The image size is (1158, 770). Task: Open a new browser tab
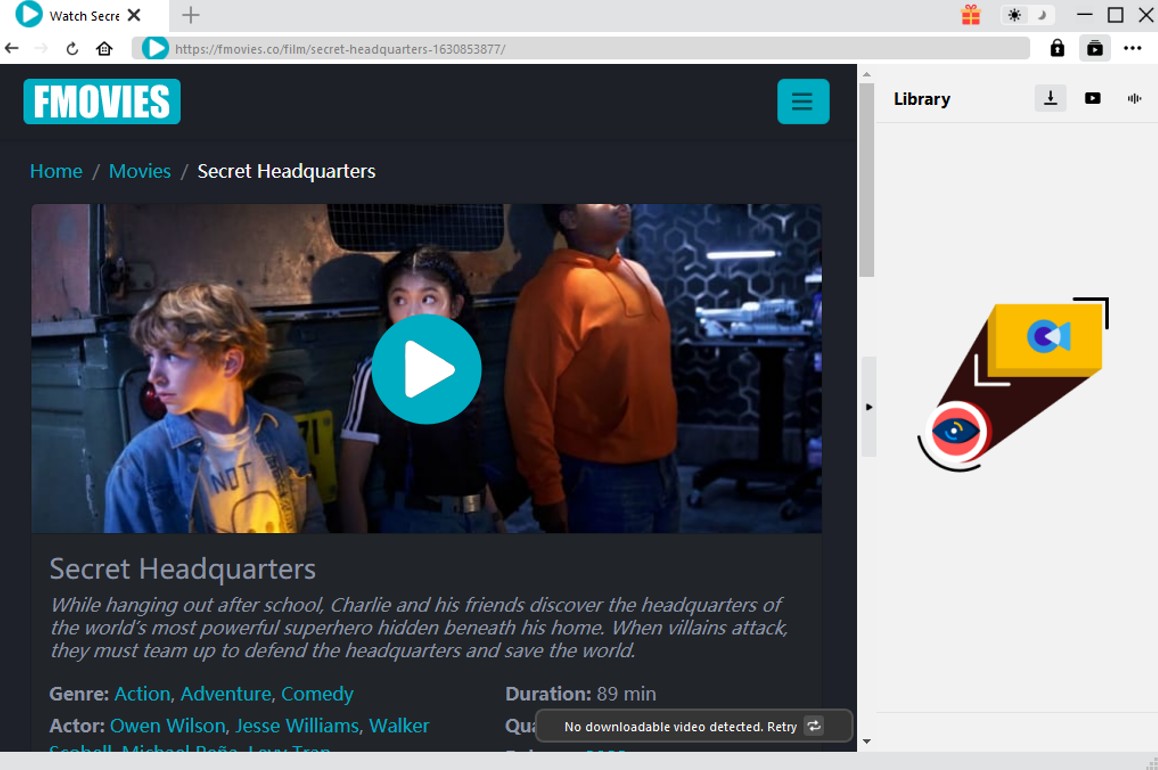[x=191, y=15]
